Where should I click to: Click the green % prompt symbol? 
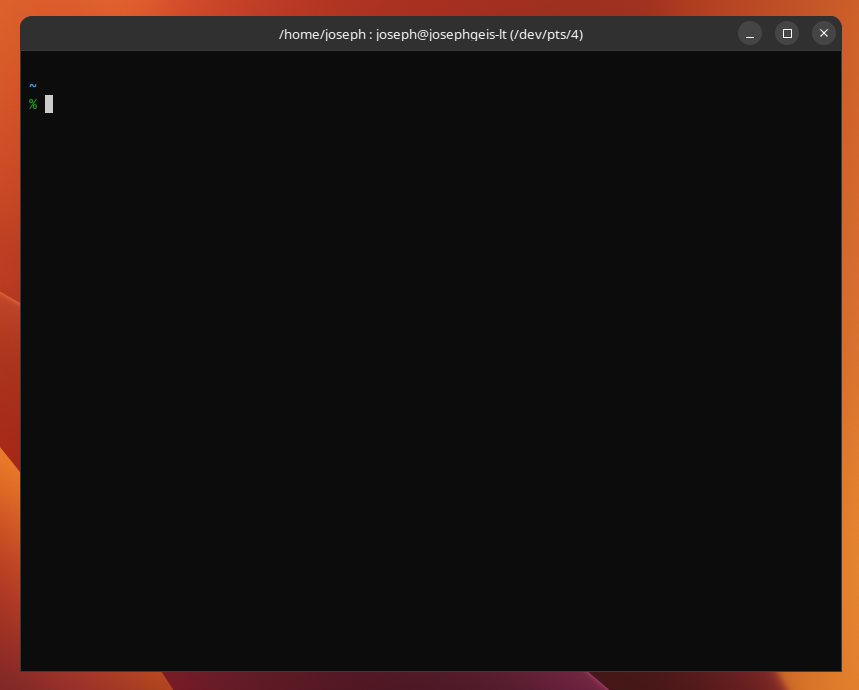(x=32, y=104)
